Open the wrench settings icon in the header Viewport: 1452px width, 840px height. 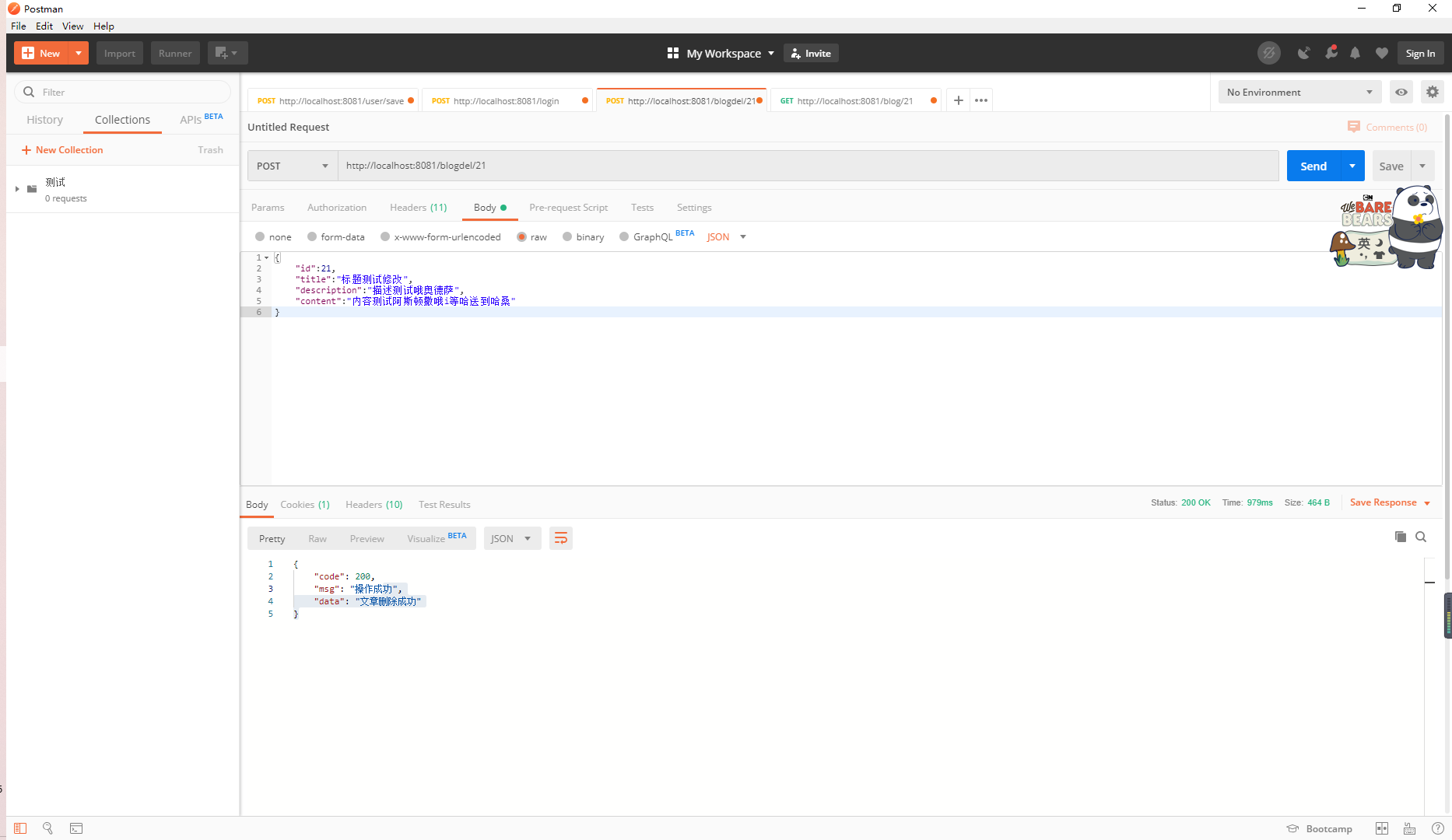1331,53
